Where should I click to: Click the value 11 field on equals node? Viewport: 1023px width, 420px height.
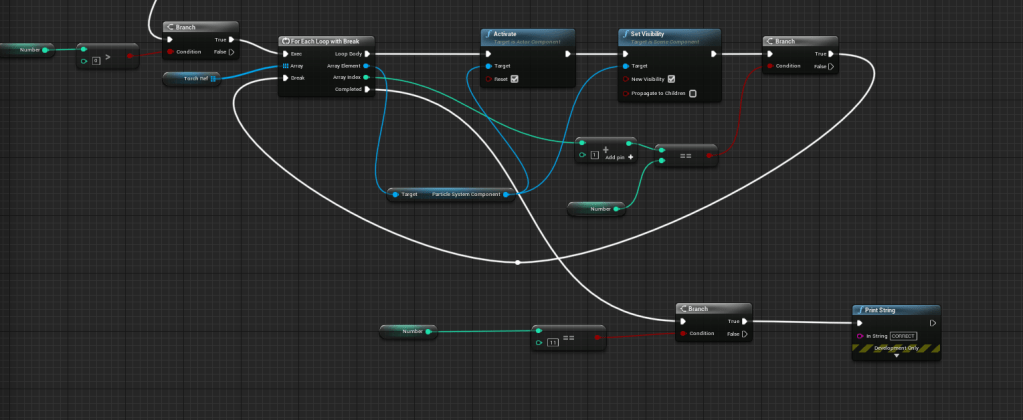(x=552, y=342)
